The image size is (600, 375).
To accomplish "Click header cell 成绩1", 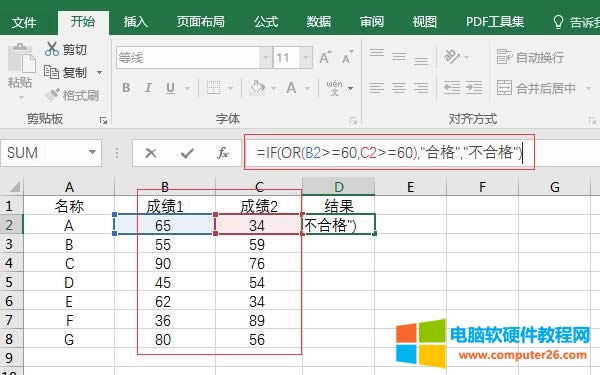I will pos(165,207).
